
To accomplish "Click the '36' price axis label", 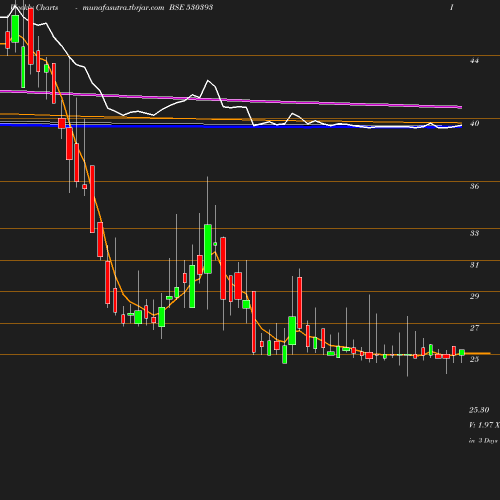I will 474,186.
